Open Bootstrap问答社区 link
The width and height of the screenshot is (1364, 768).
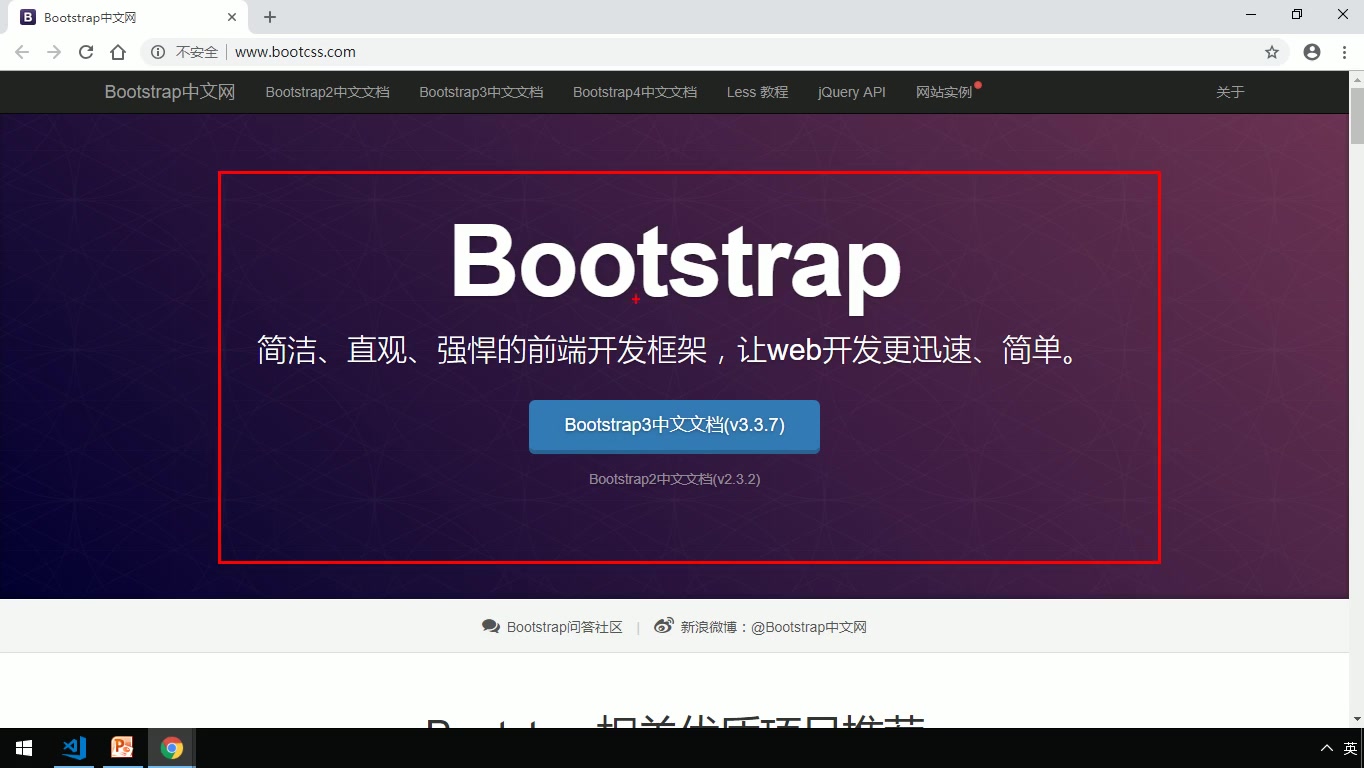click(x=564, y=627)
